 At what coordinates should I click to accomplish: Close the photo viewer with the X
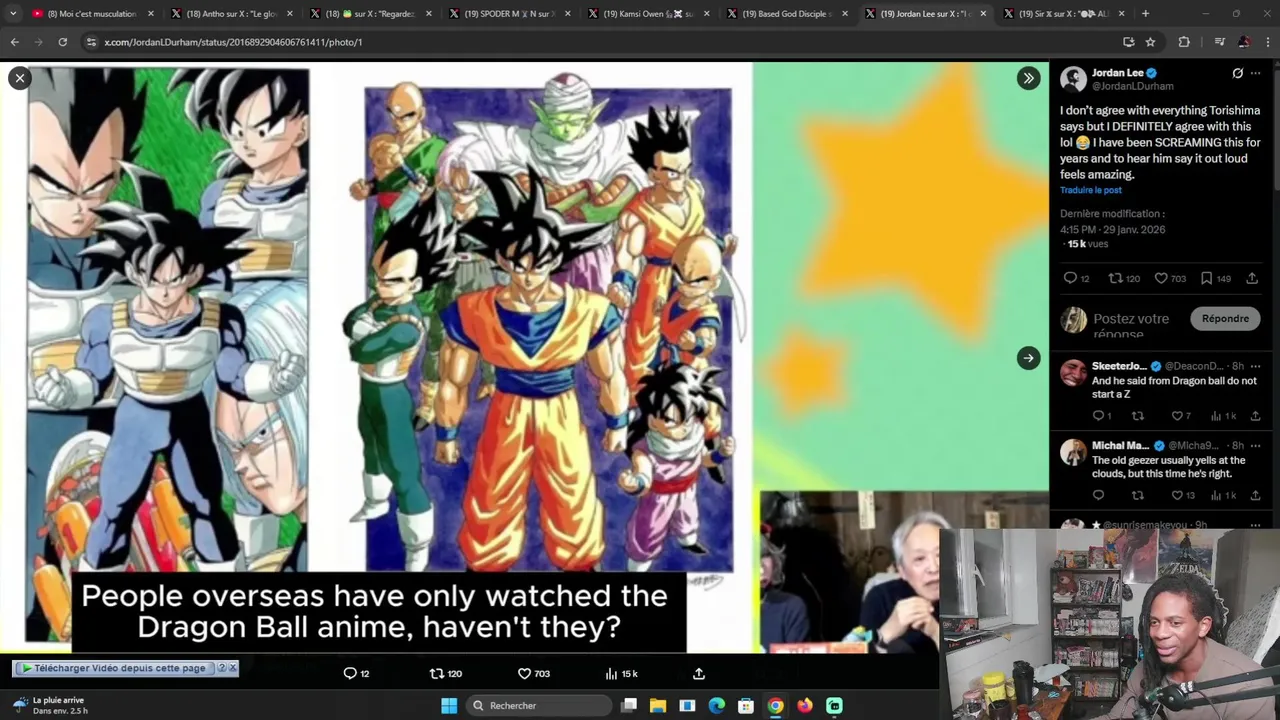pos(19,78)
